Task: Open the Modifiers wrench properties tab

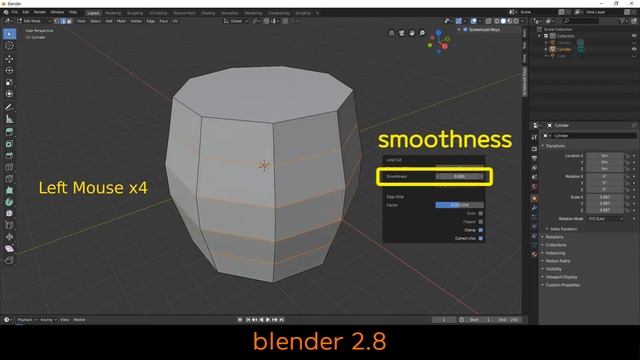Action: 534,208
